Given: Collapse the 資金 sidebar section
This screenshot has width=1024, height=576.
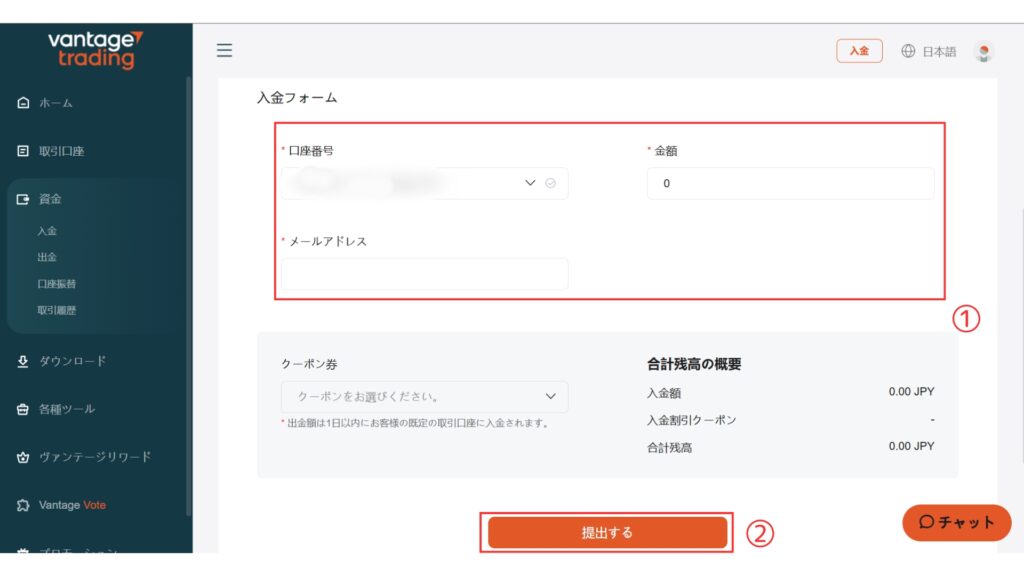Looking at the screenshot, I should tap(50, 199).
